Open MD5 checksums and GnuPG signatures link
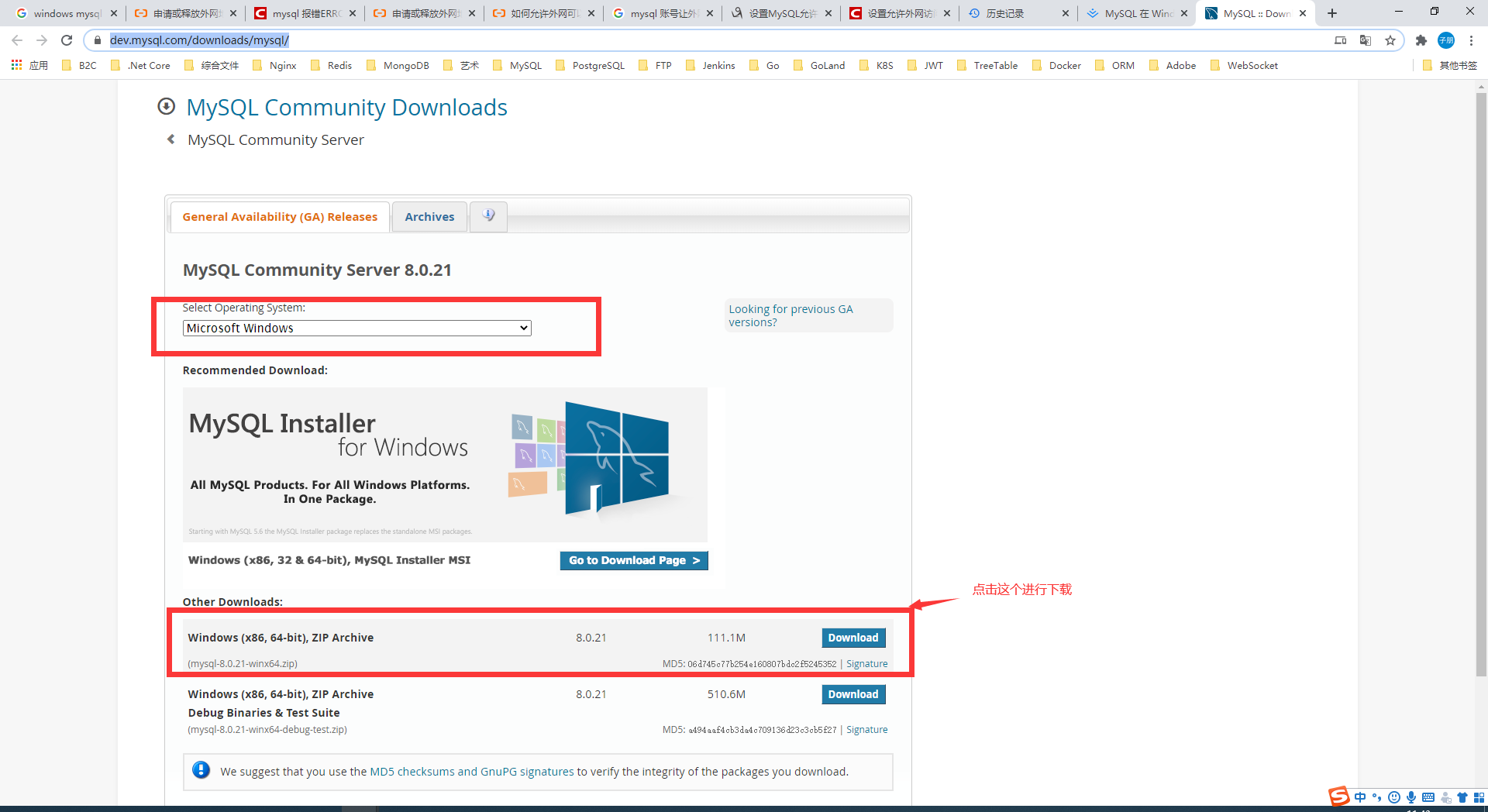 pos(472,772)
